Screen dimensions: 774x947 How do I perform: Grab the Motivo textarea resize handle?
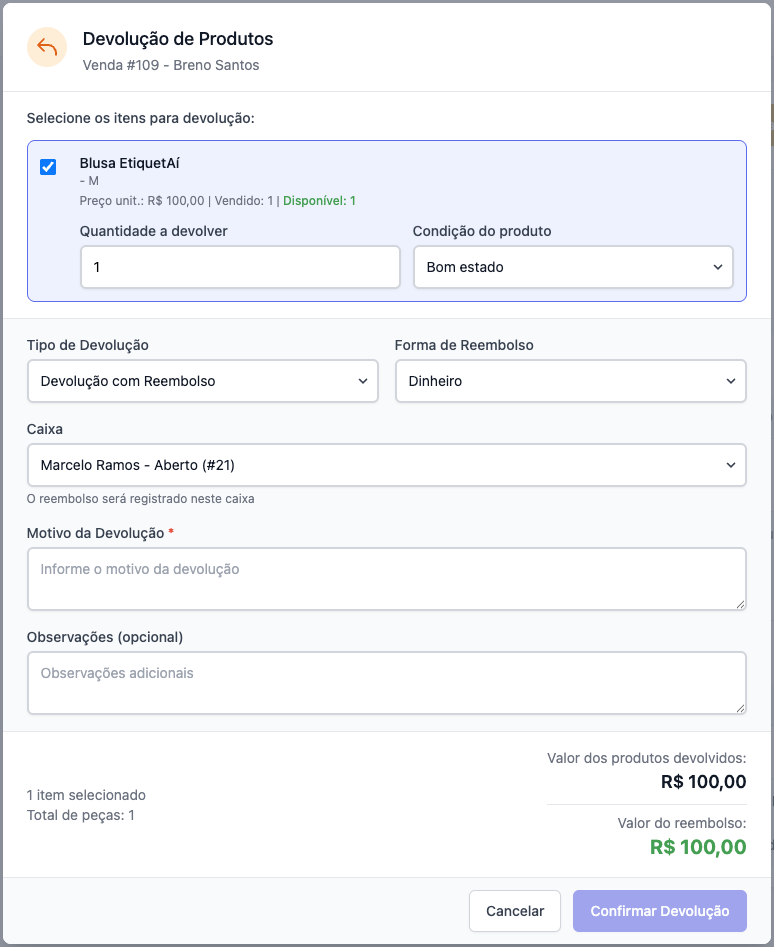pos(740,604)
